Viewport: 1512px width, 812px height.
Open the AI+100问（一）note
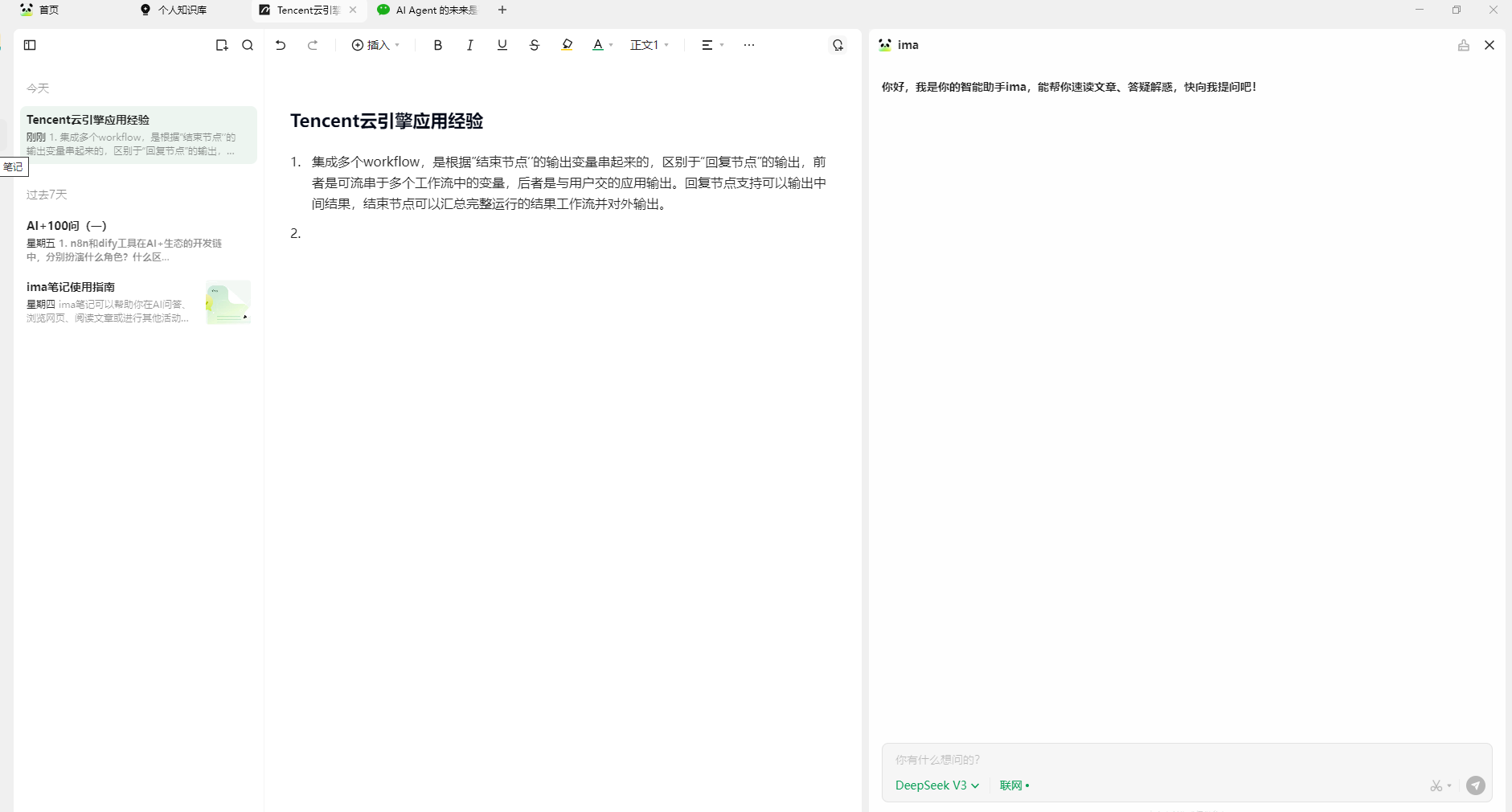(138, 240)
